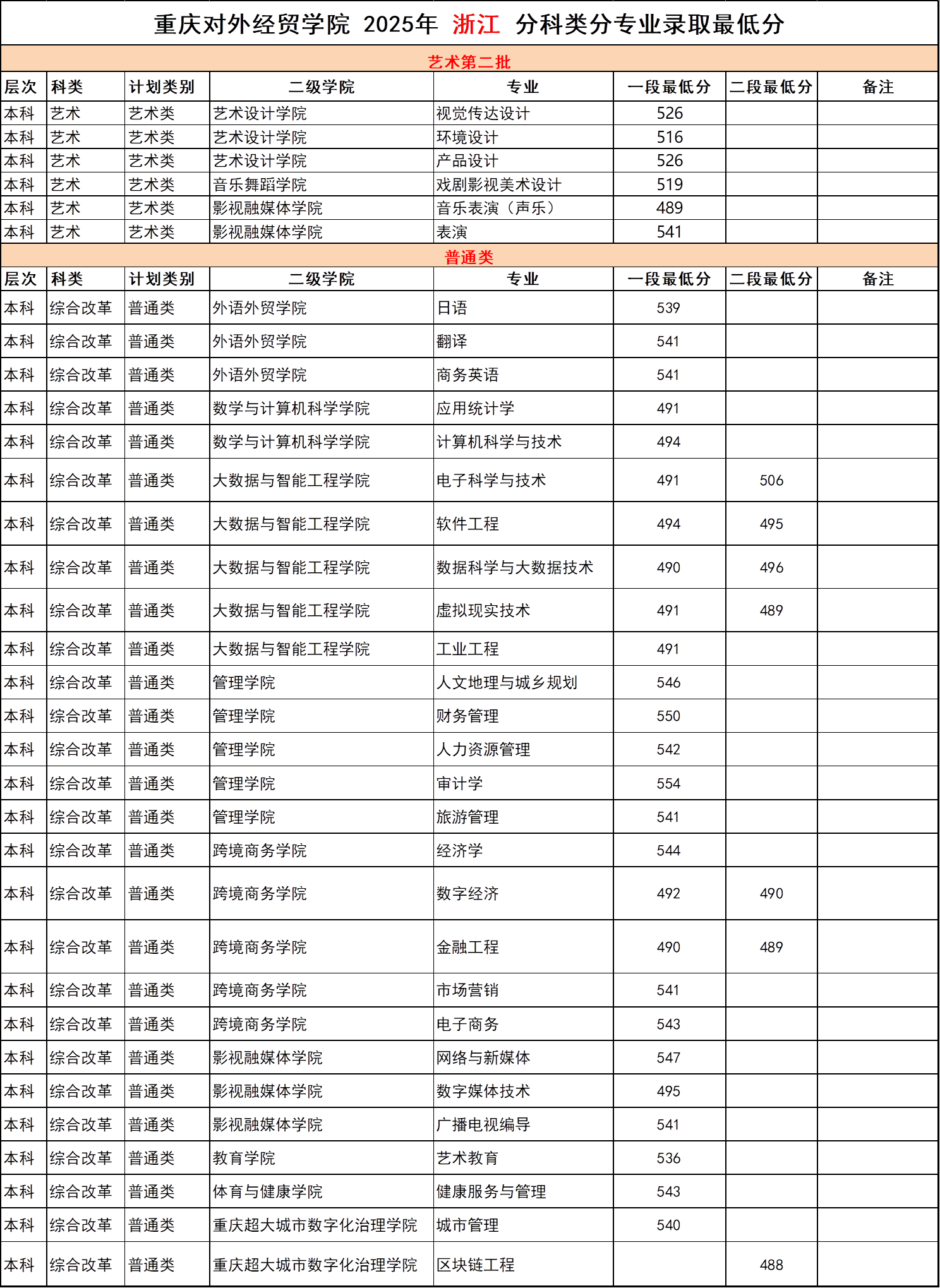Click the red 浙江 text in the title
This screenshot has height=1288, width=940.
click(476, 25)
